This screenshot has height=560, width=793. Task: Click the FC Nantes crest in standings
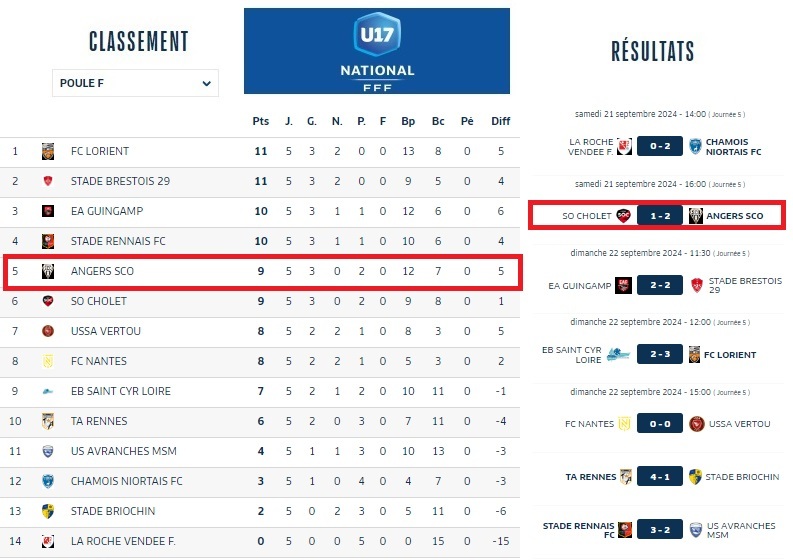click(x=47, y=362)
